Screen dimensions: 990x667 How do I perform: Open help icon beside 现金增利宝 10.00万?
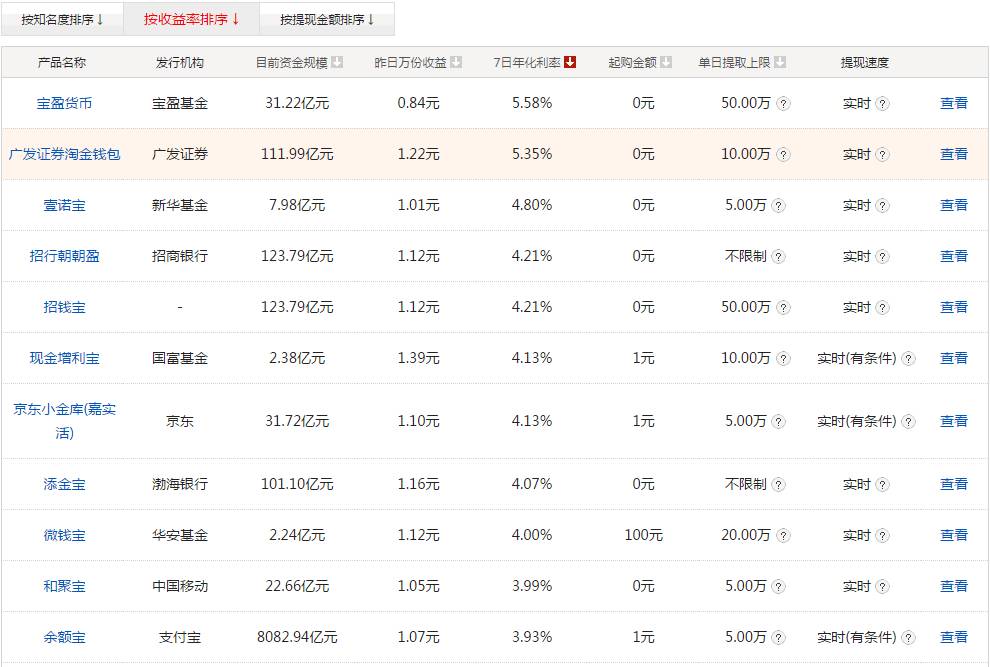coord(783,359)
